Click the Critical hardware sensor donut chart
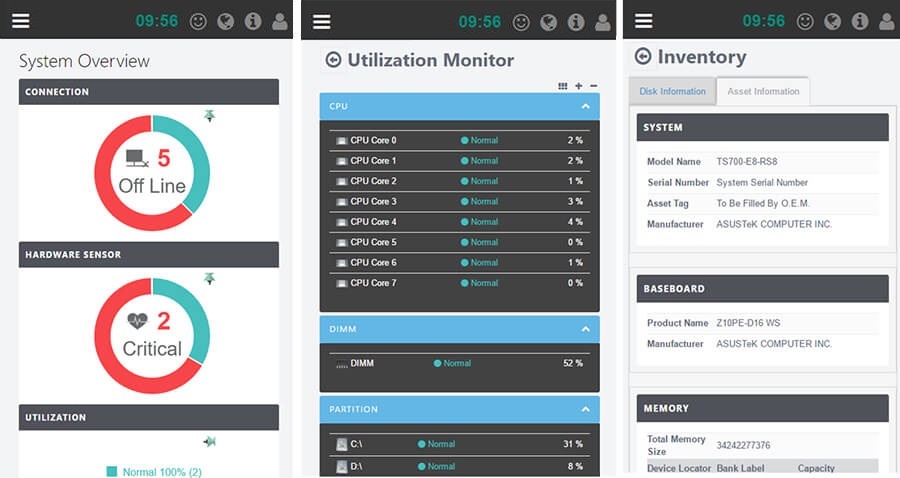This screenshot has height=478, width=900. [x=152, y=336]
